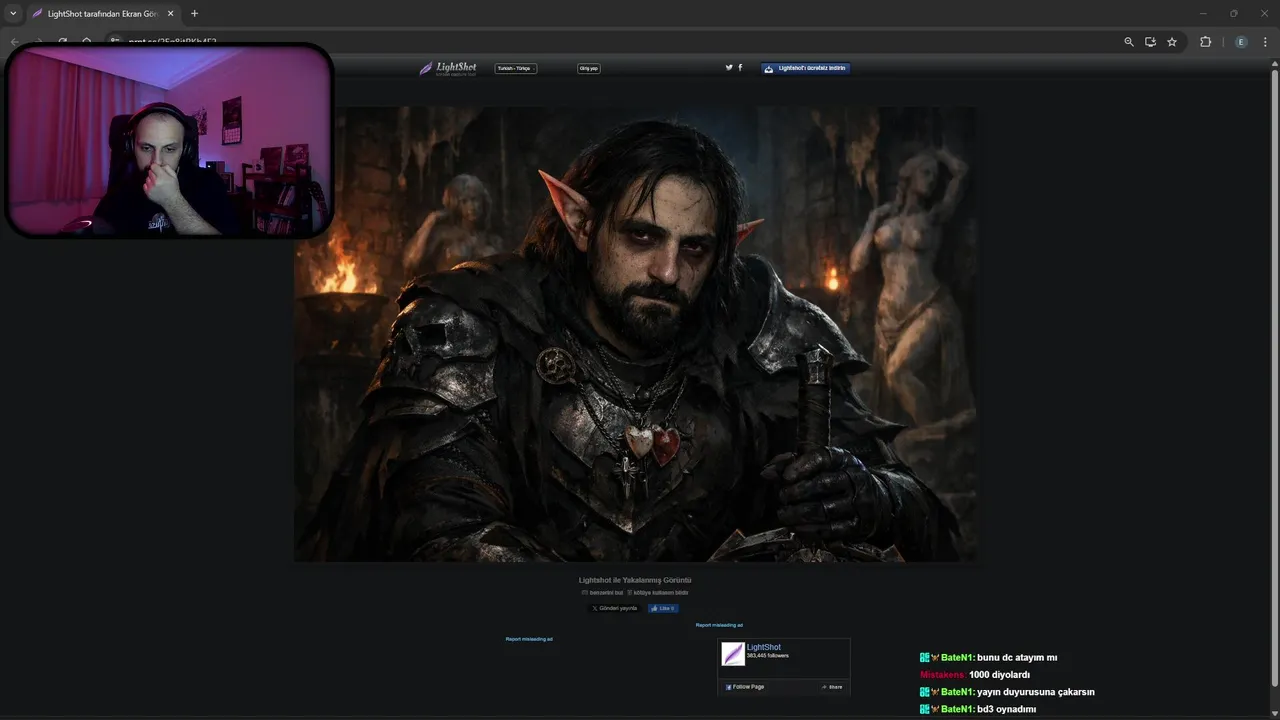Open the captured elf warrior screenshot image

635,334
